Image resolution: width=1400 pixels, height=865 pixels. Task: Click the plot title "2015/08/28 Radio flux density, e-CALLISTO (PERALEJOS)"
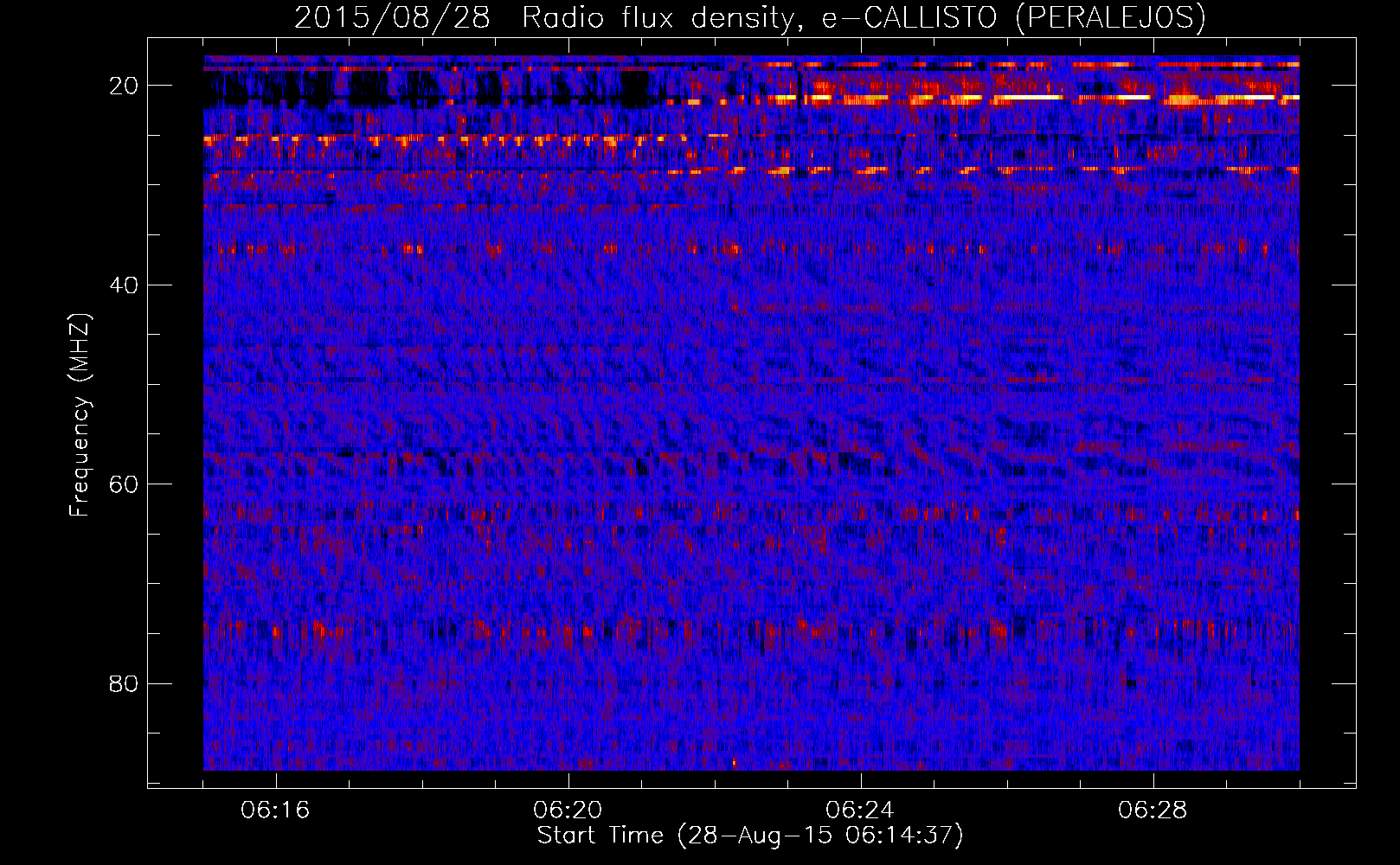tap(749, 18)
